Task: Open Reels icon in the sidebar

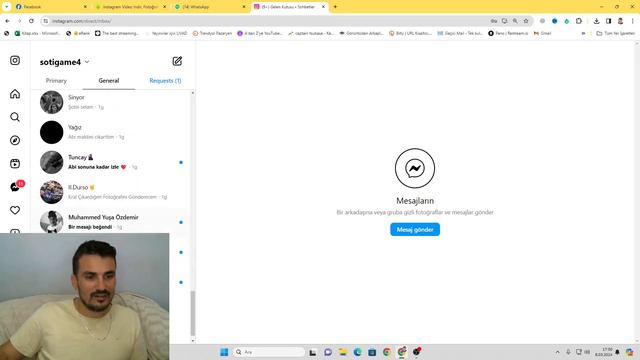Action: click(x=15, y=164)
